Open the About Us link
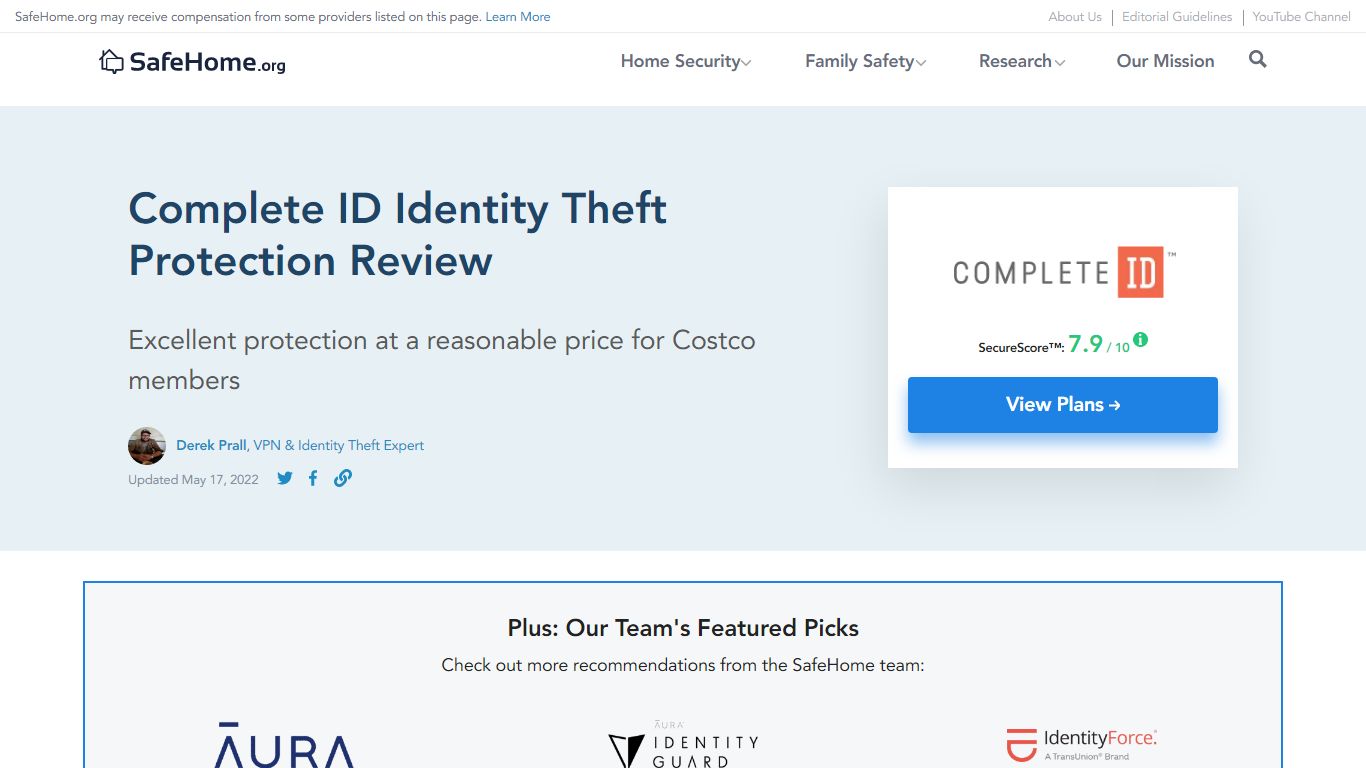Image resolution: width=1366 pixels, height=768 pixels. click(x=1075, y=17)
